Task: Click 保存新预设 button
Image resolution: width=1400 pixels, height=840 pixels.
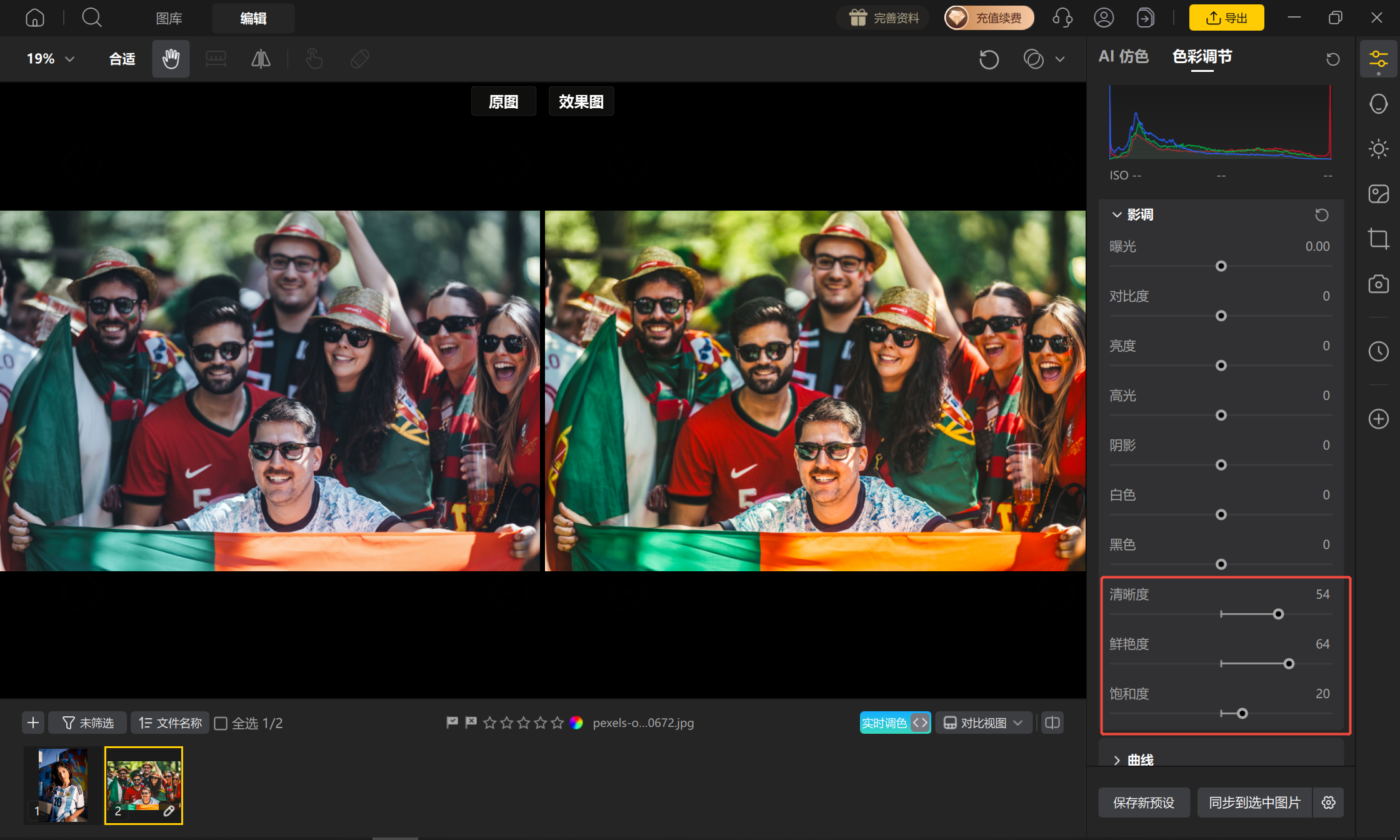Action: 1144,802
